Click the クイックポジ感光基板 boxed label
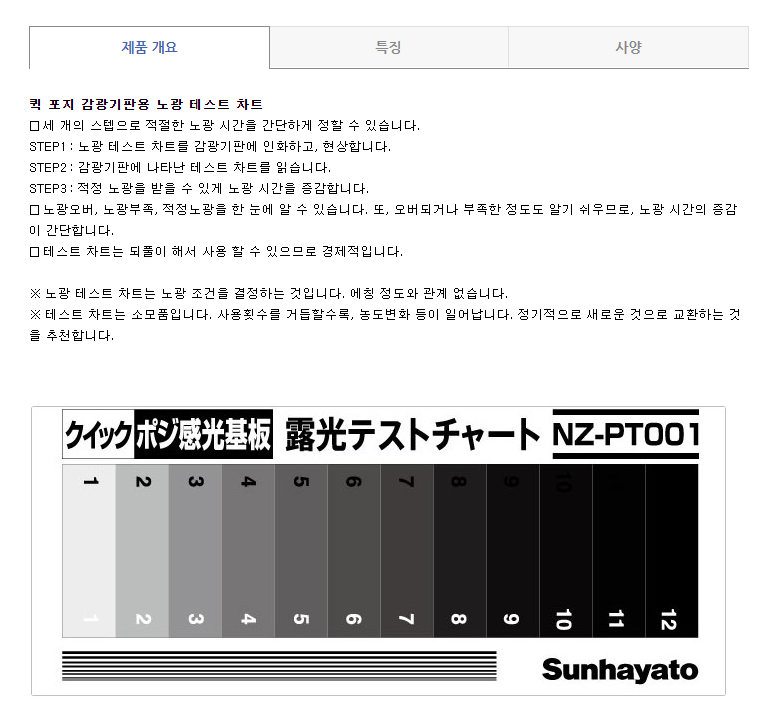The width and height of the screenshot is (783, 713). 168,436
